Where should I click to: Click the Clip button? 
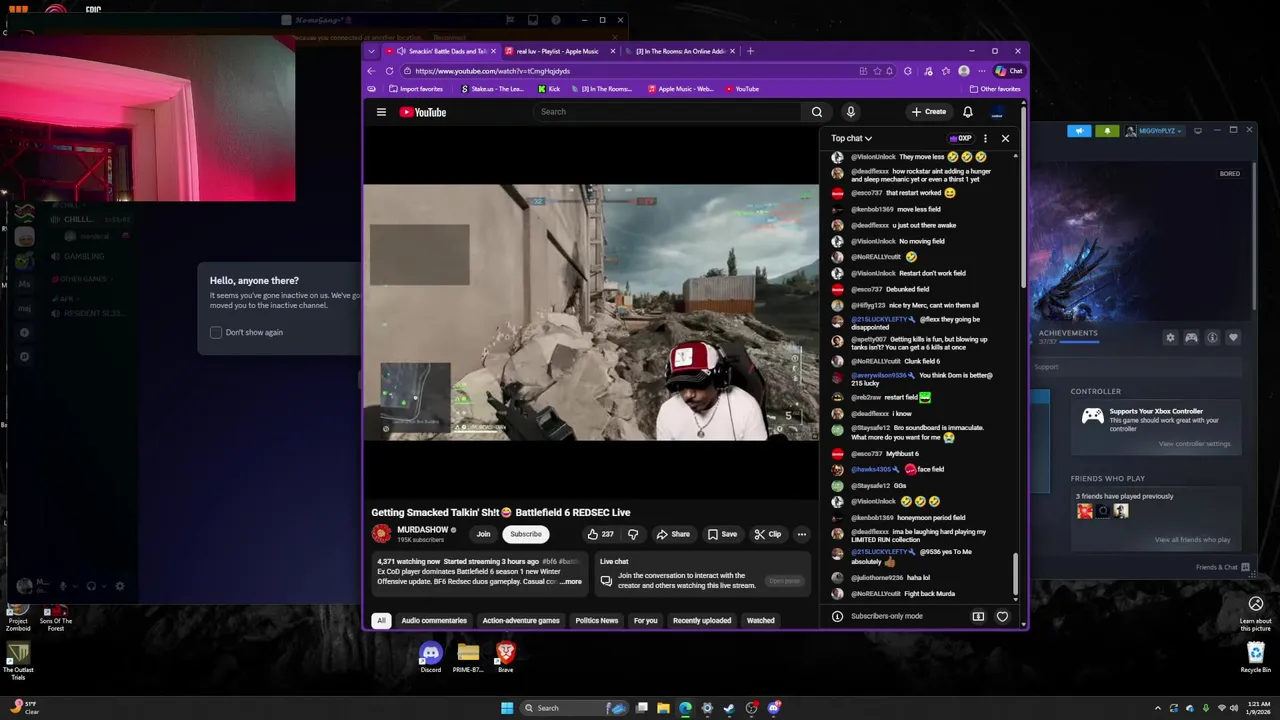click(x=768, y=534)
